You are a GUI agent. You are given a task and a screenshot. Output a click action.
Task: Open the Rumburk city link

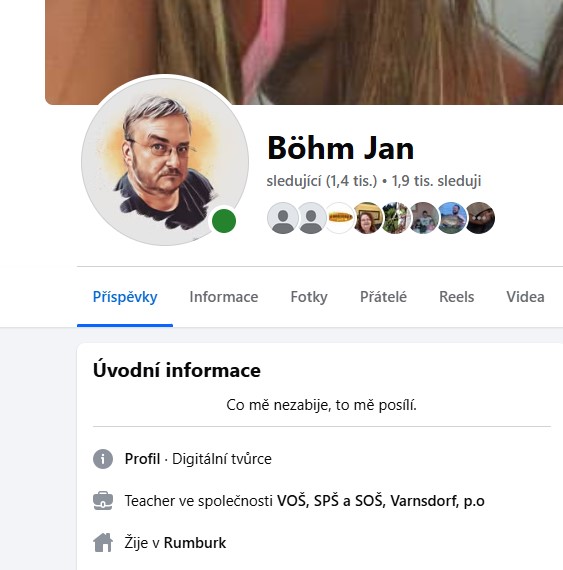195,543
